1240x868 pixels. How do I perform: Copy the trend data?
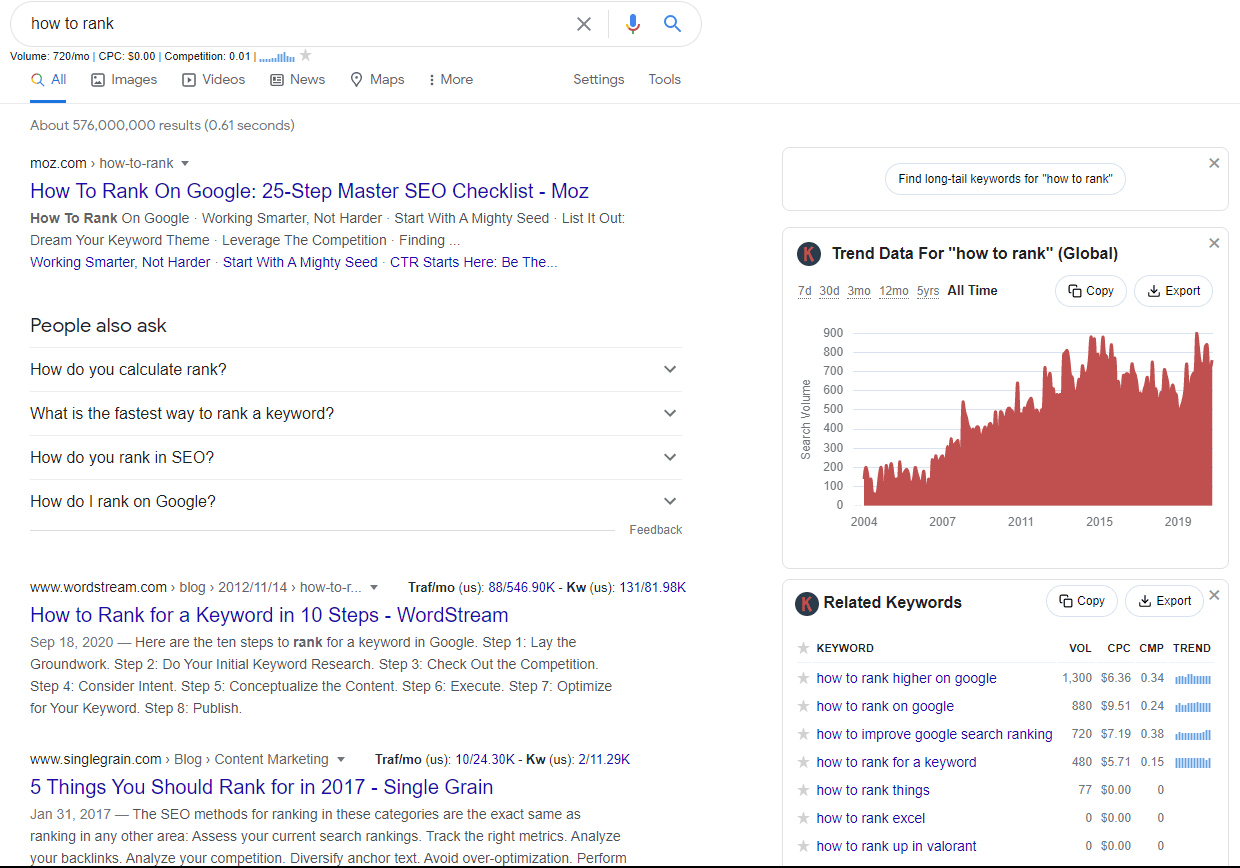pos(1091,291)
